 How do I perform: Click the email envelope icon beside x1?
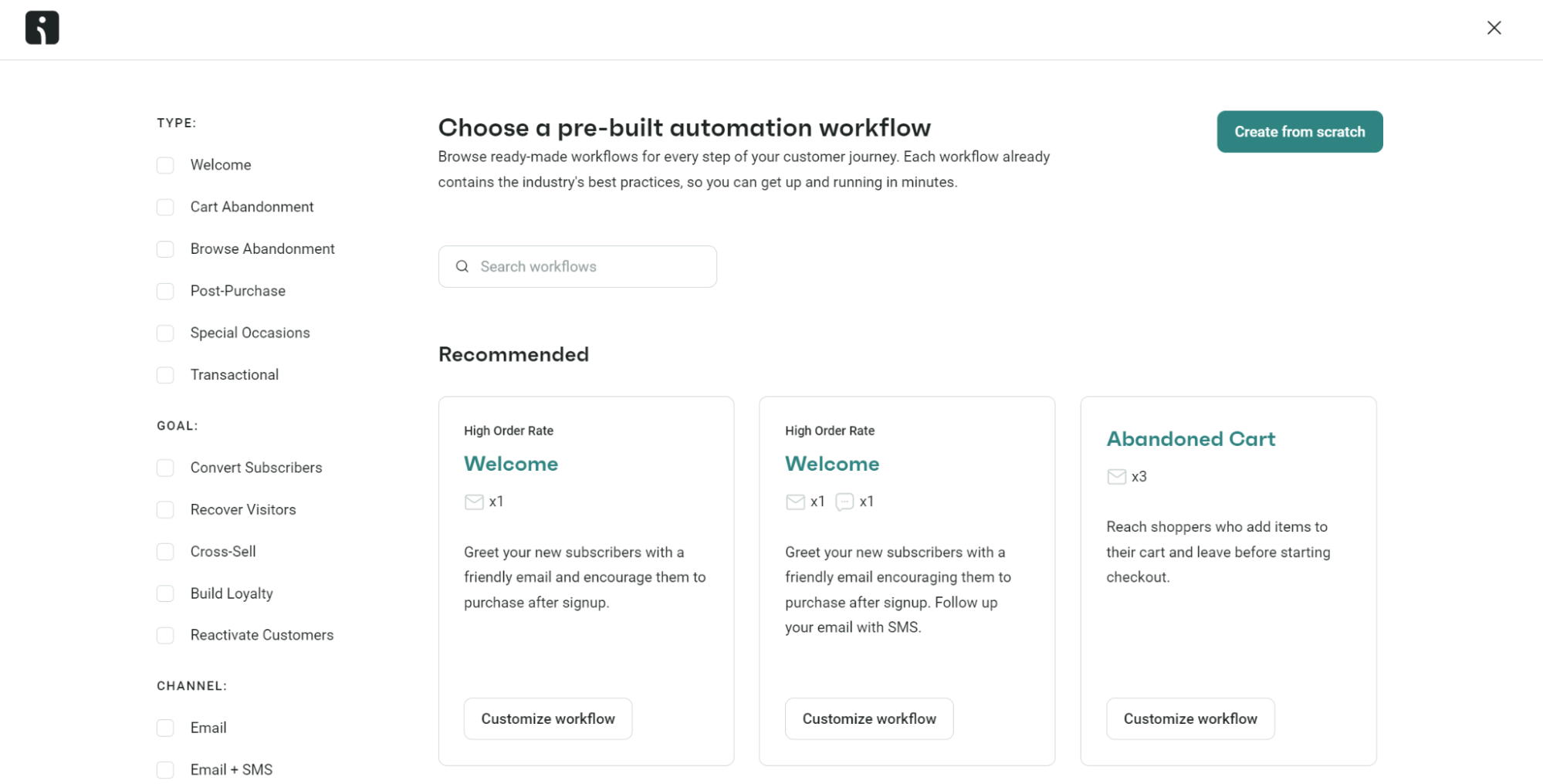[x=794, y=502]
